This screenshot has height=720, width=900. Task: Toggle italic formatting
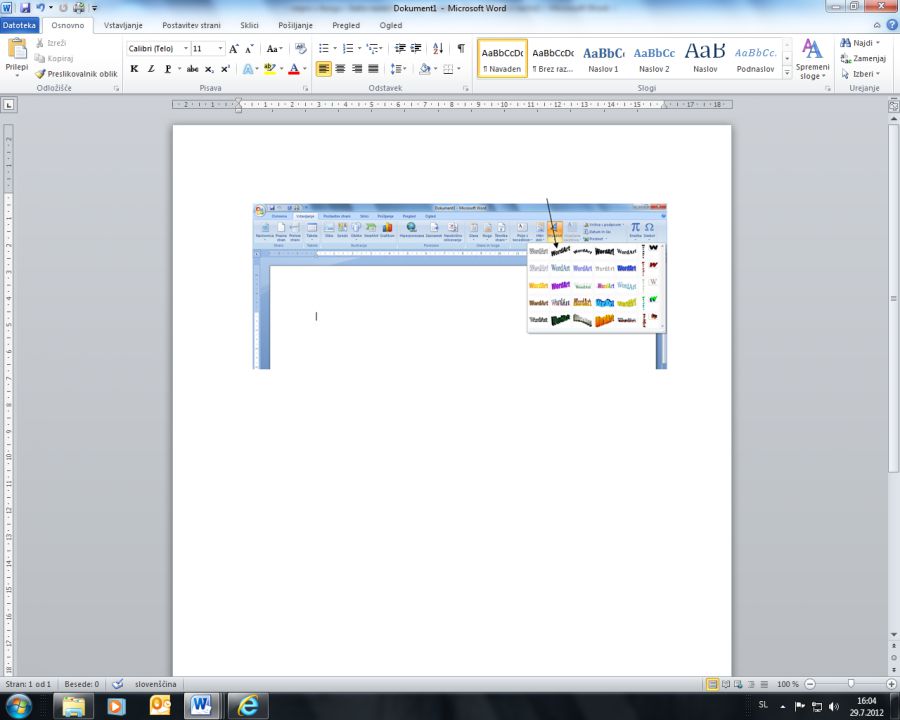(151, 69)
